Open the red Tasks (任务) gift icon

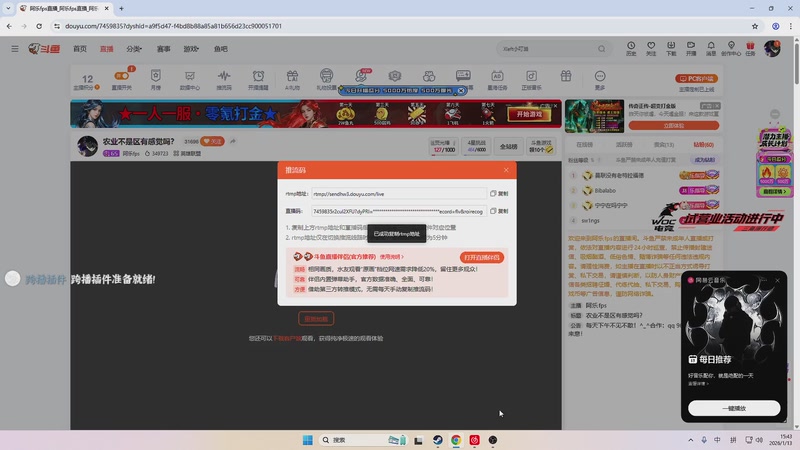click(x=750, y=48)
